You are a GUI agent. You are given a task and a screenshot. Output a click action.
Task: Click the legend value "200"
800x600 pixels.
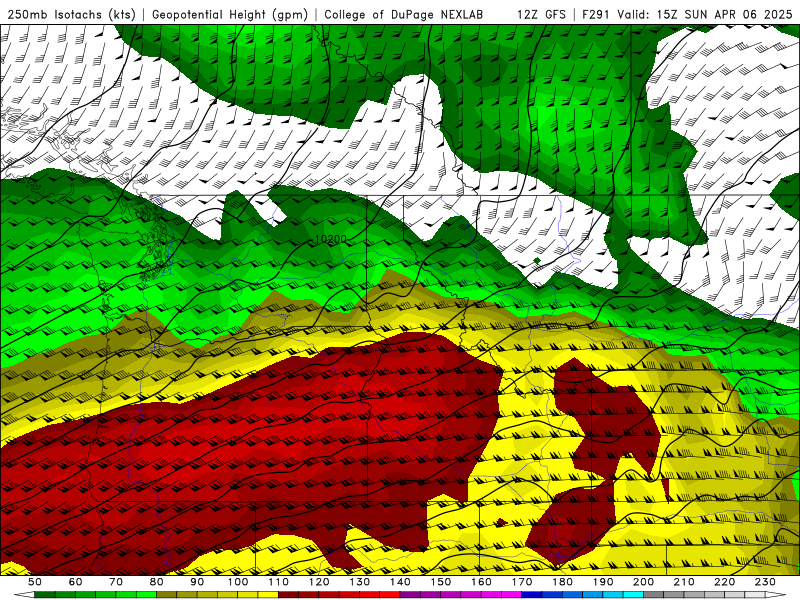coord(644,582)
